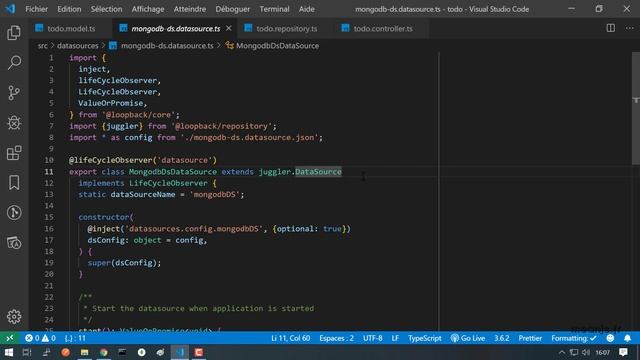
Task: Click '@loopback/repository' import string
Action: pyautogui.click(x=222, y=126)
